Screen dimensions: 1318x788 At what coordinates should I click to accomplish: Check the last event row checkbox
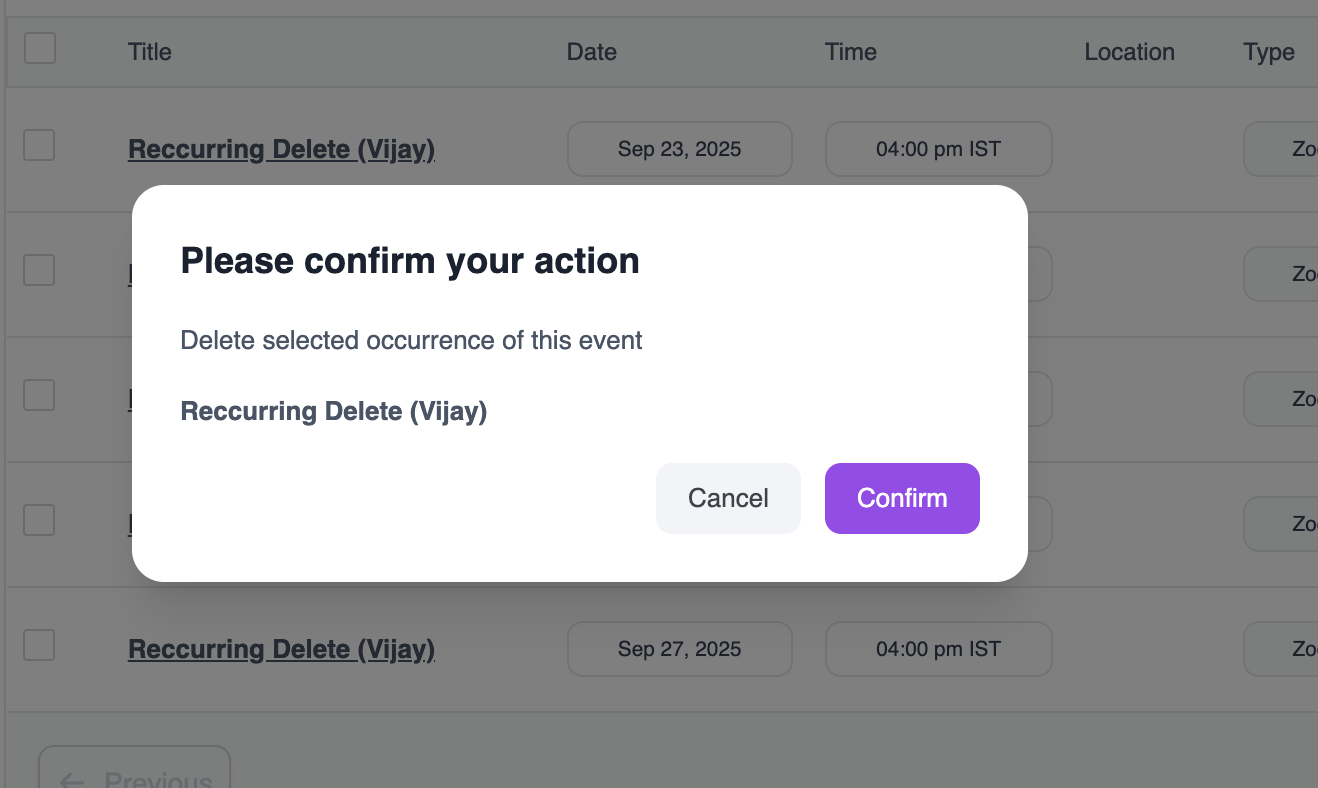pos(38,645)
